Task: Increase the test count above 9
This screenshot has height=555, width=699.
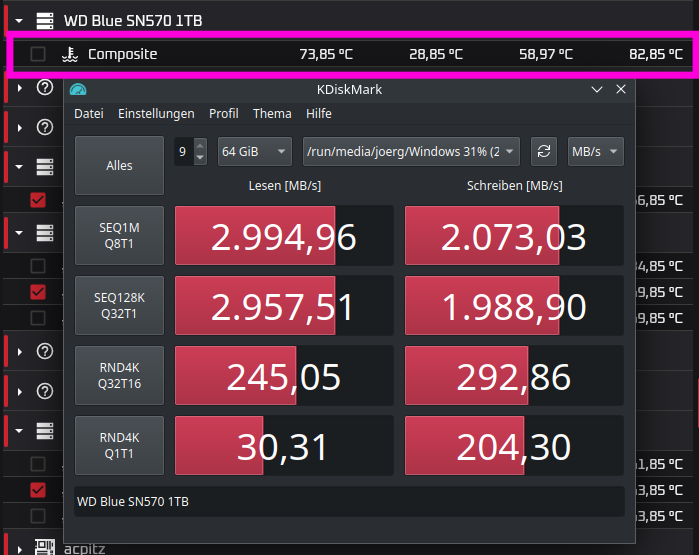Action: (200, 145)
